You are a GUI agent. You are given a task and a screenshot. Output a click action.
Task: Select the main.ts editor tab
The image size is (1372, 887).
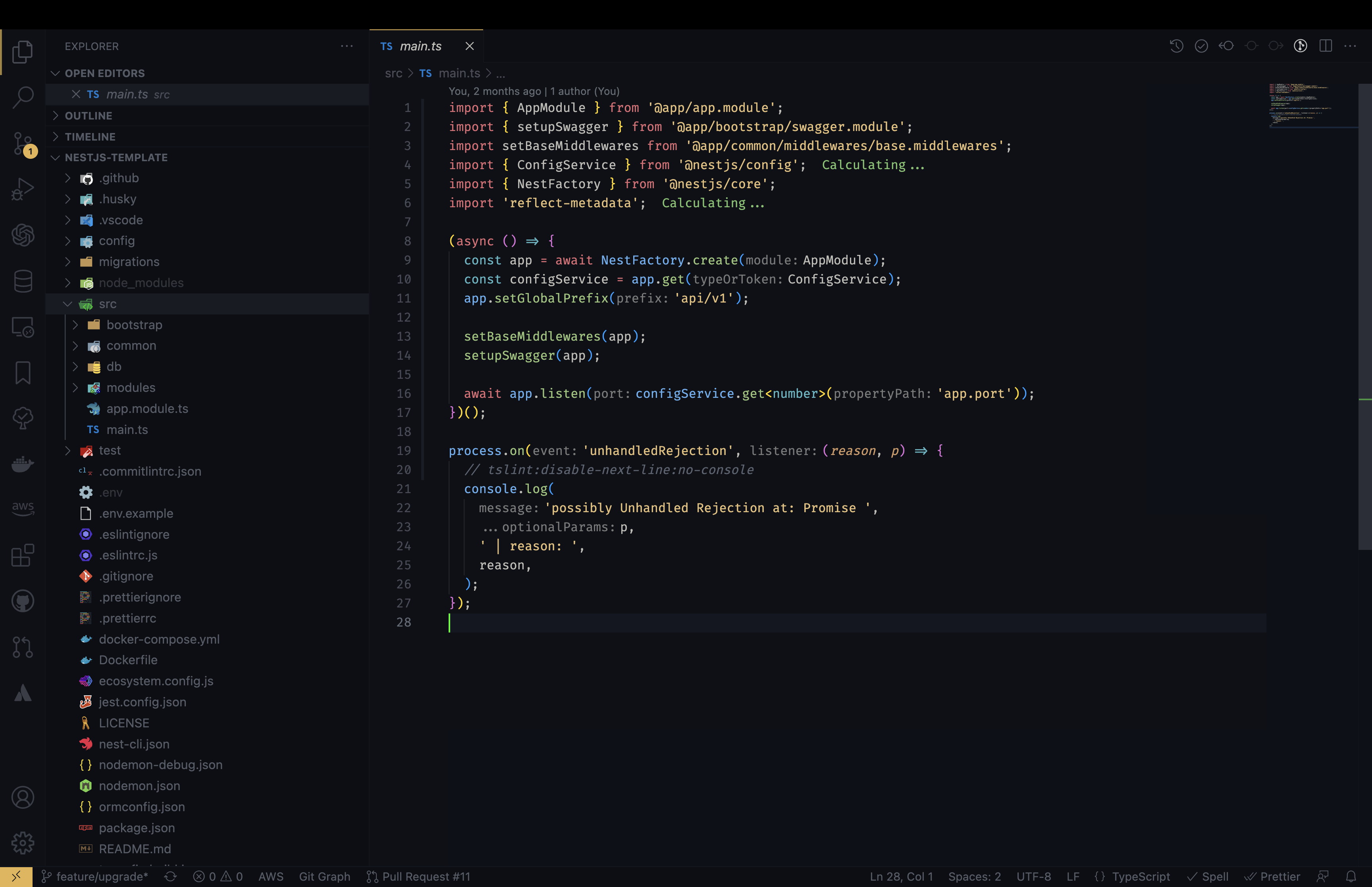[x=420, y=46]
